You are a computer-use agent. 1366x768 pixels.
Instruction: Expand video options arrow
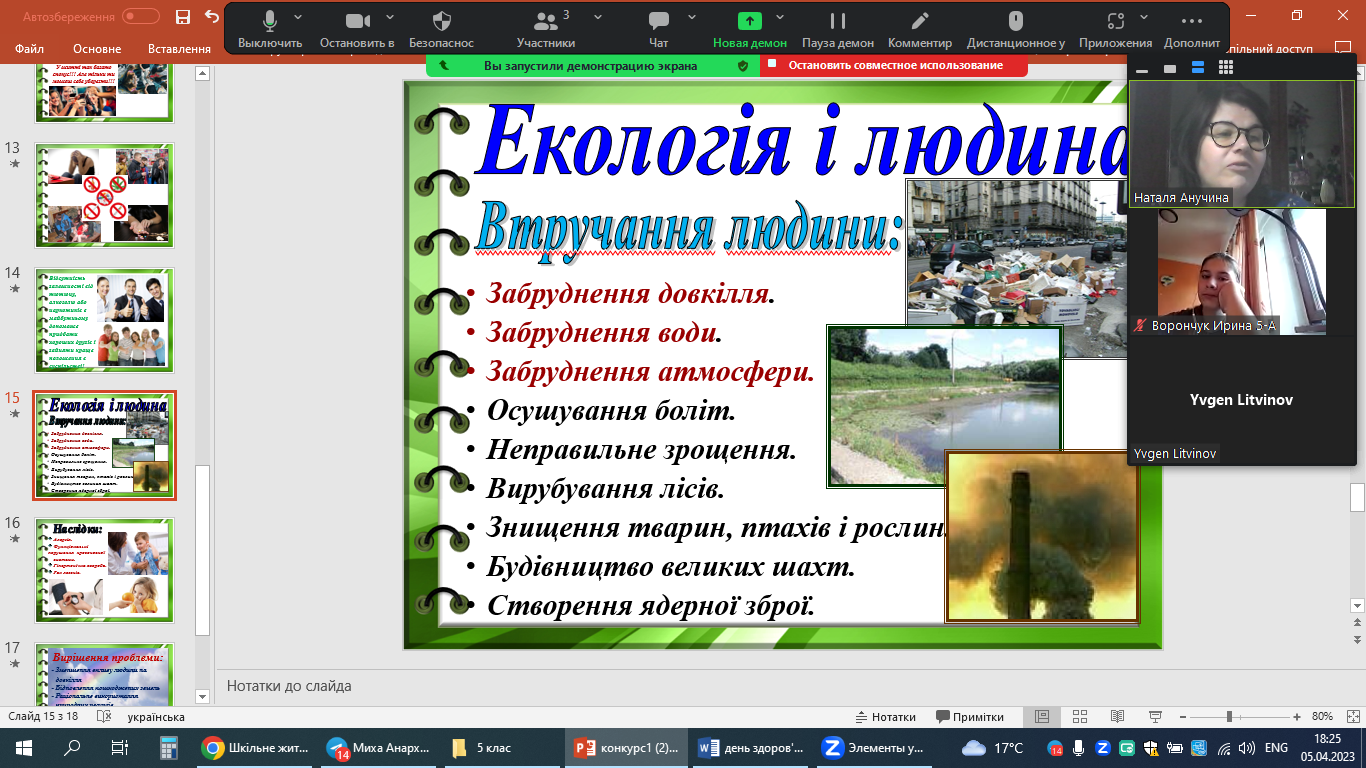point(389,17)
